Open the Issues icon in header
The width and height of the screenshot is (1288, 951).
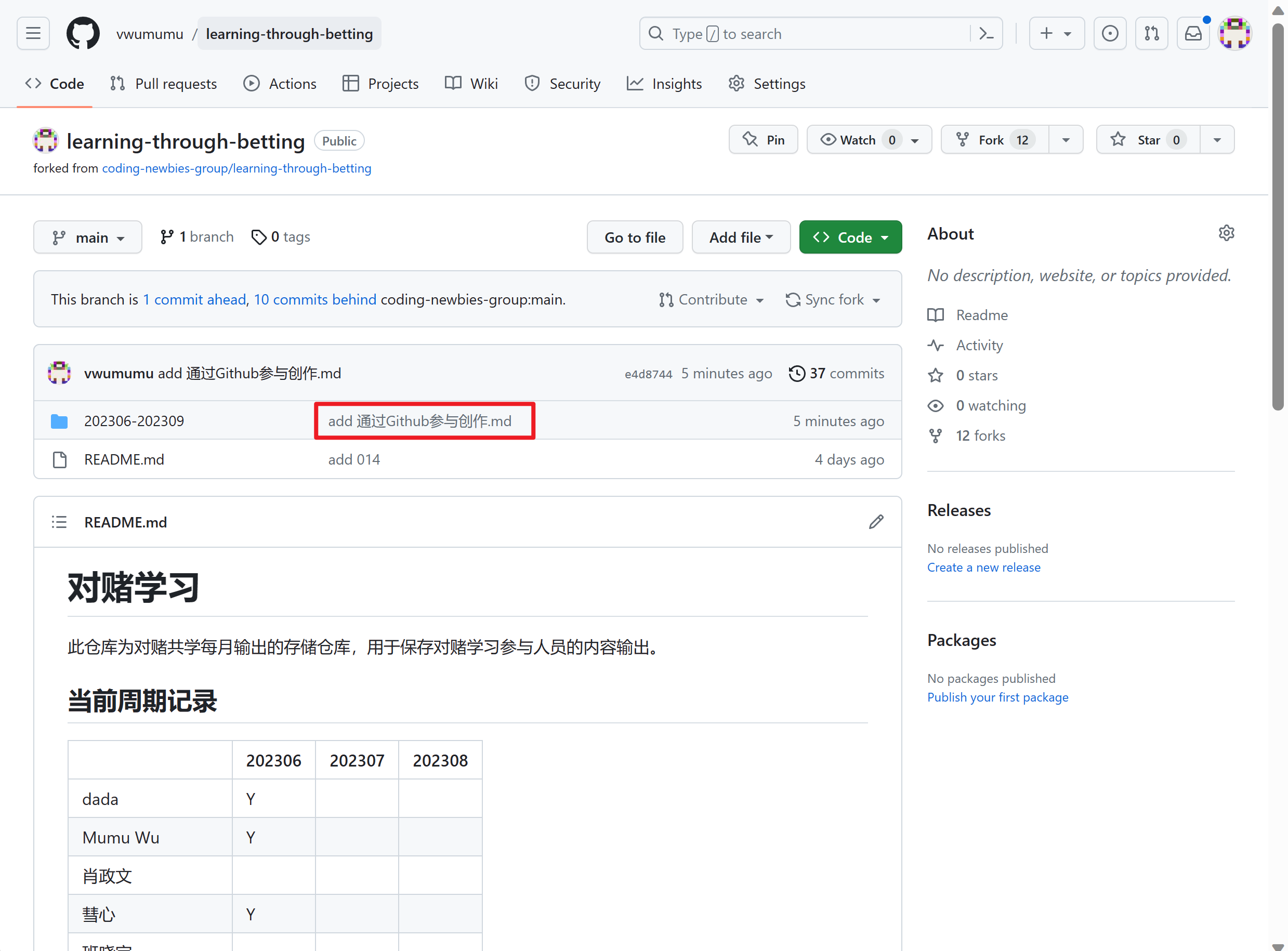click(x=1110, y=33)
